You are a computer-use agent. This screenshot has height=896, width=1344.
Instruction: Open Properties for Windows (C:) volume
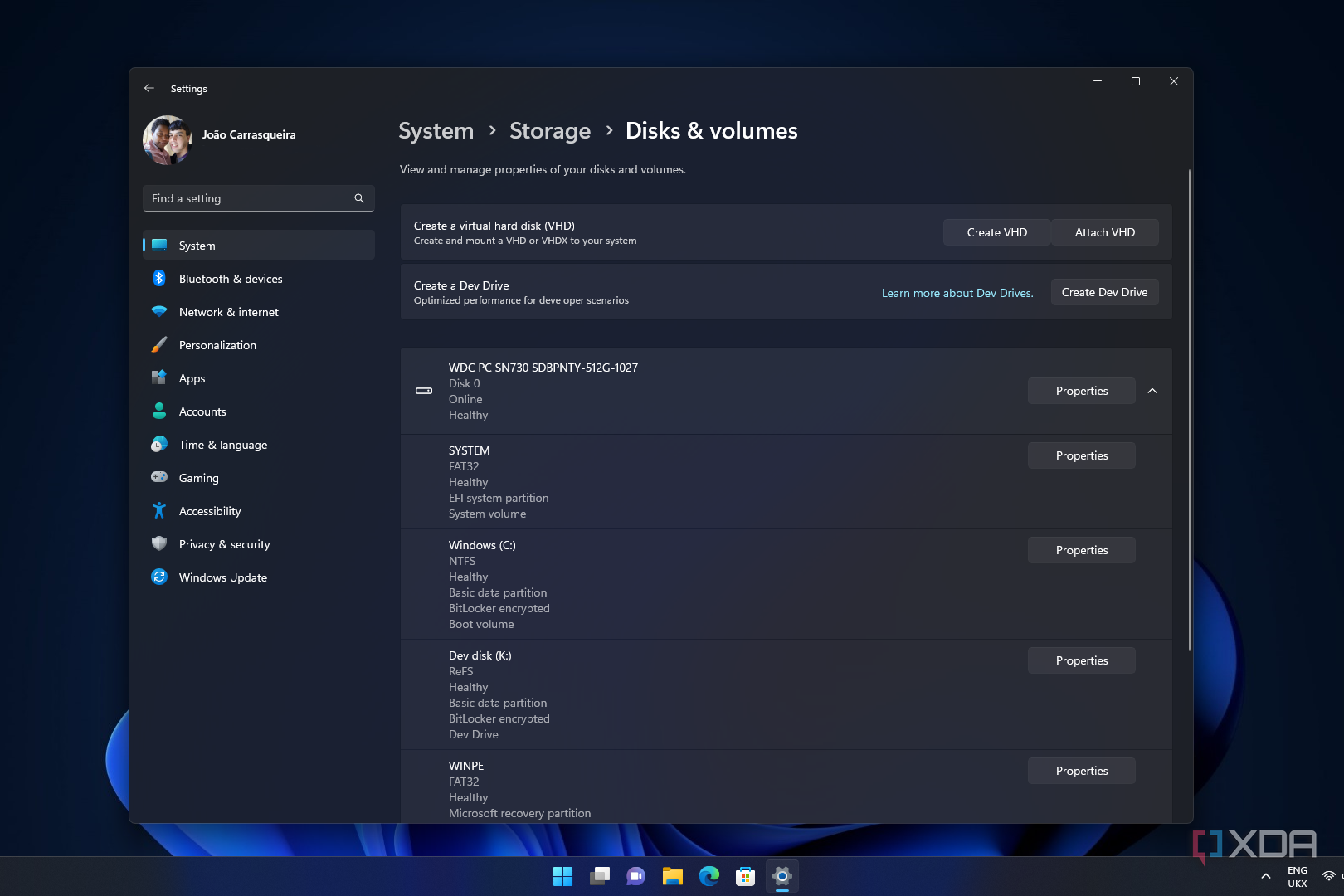click(1081, 550)
